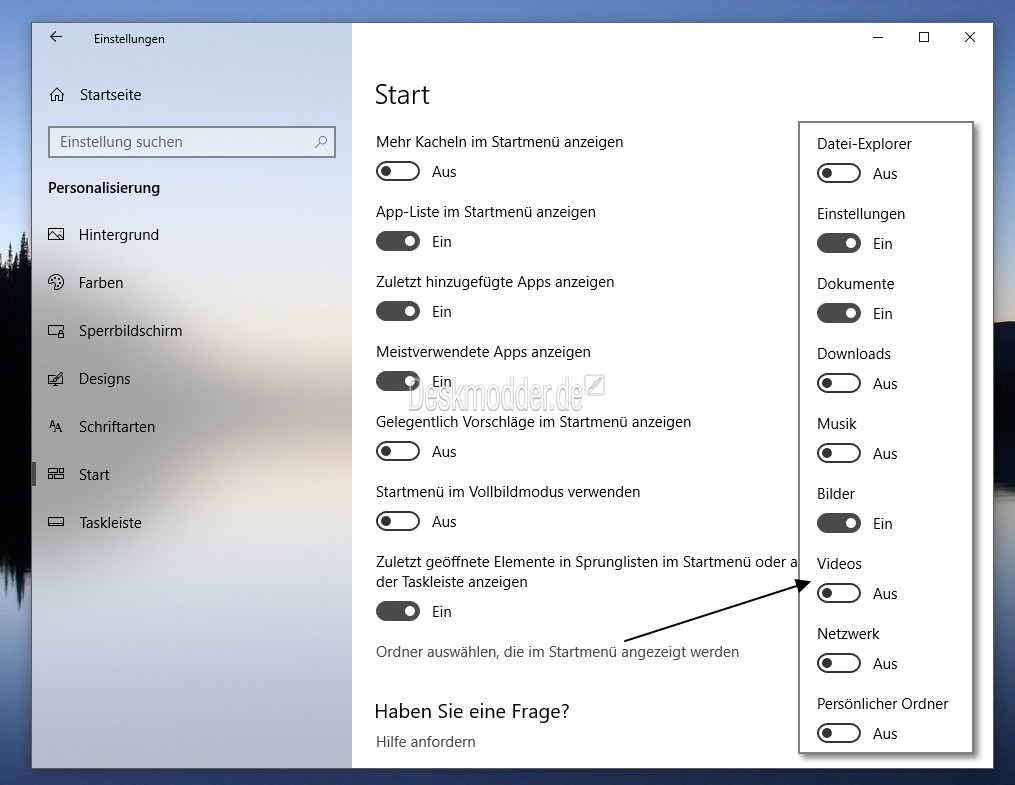Toggle Mehr Kacheln im Startmenü anzeigen

pyautogui.click(x=397, y=171)
